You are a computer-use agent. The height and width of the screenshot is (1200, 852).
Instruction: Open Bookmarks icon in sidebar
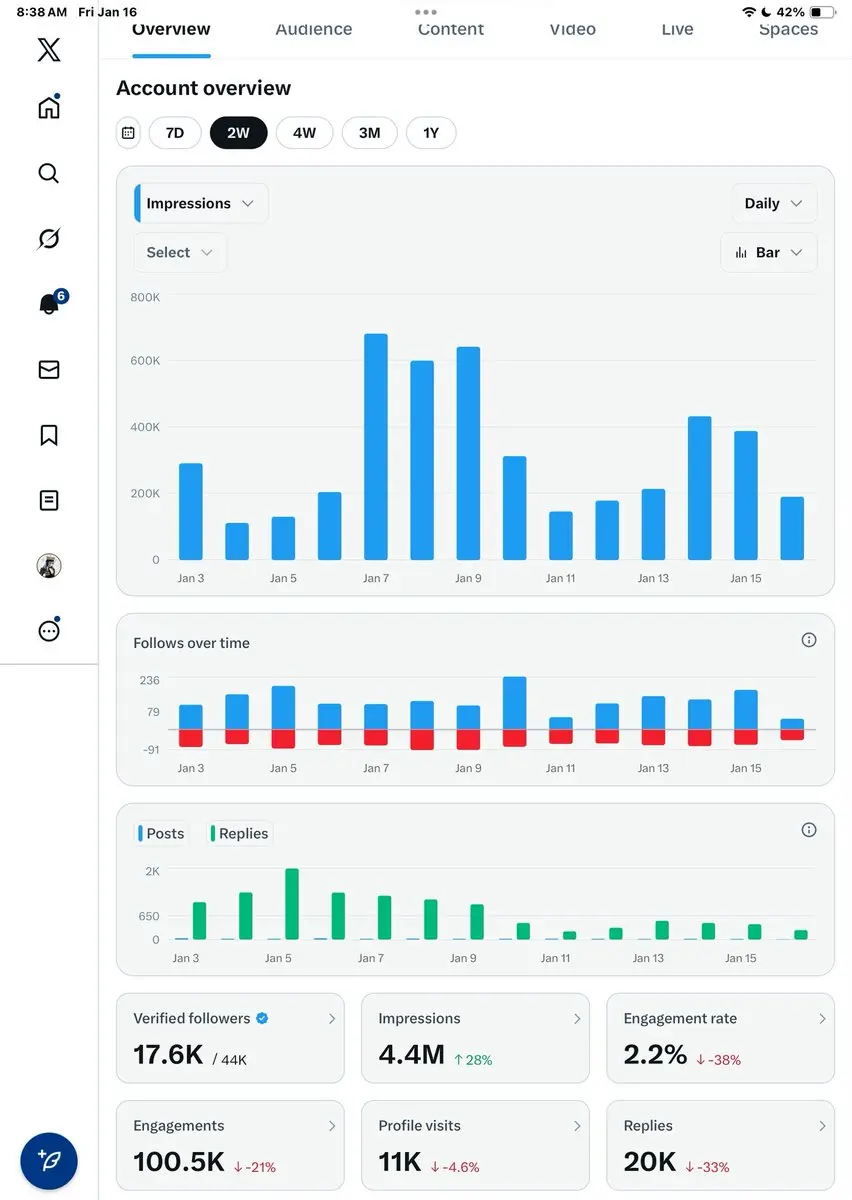tap(48, 435)
